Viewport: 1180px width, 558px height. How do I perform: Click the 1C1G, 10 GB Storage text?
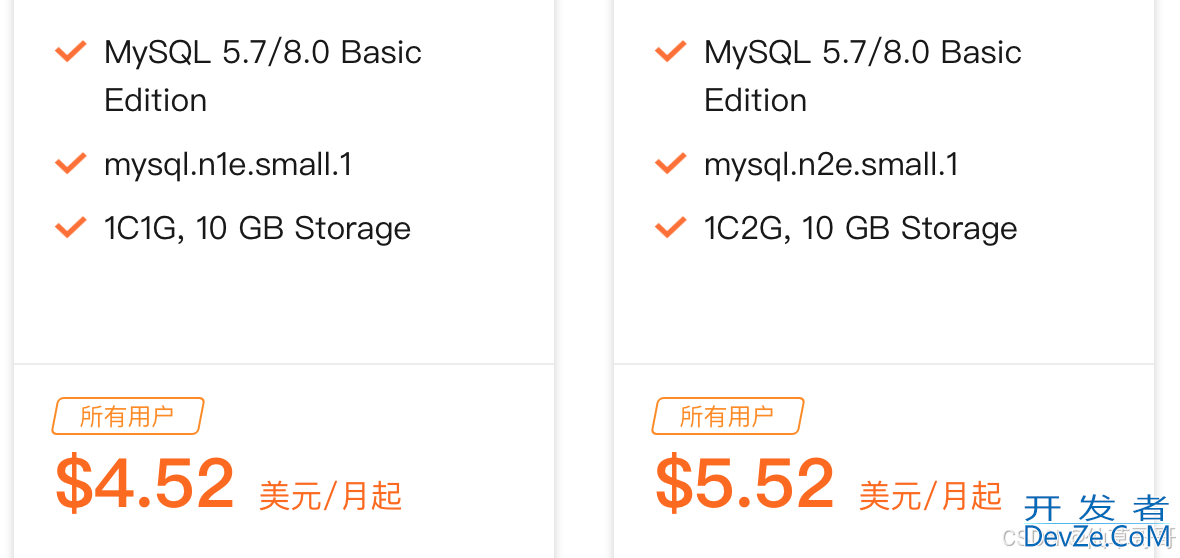click(257, 228)
